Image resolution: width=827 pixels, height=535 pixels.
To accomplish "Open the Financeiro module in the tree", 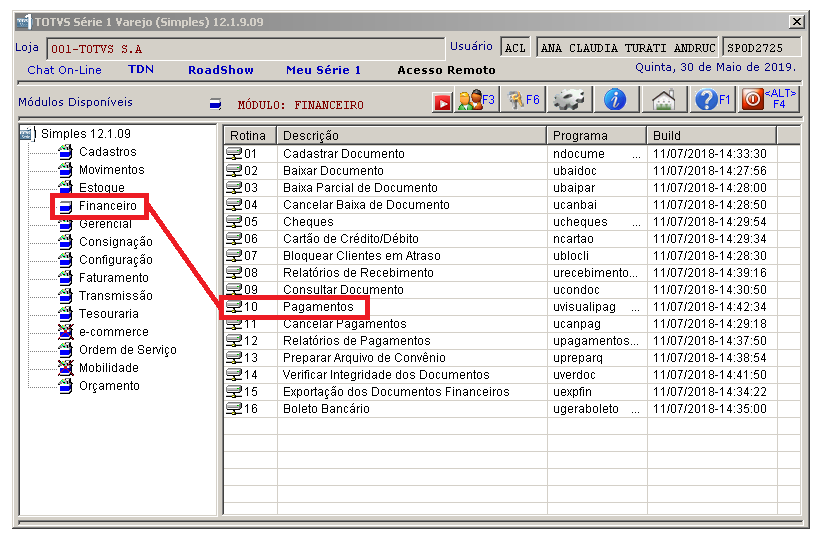I will pos(108,206).
